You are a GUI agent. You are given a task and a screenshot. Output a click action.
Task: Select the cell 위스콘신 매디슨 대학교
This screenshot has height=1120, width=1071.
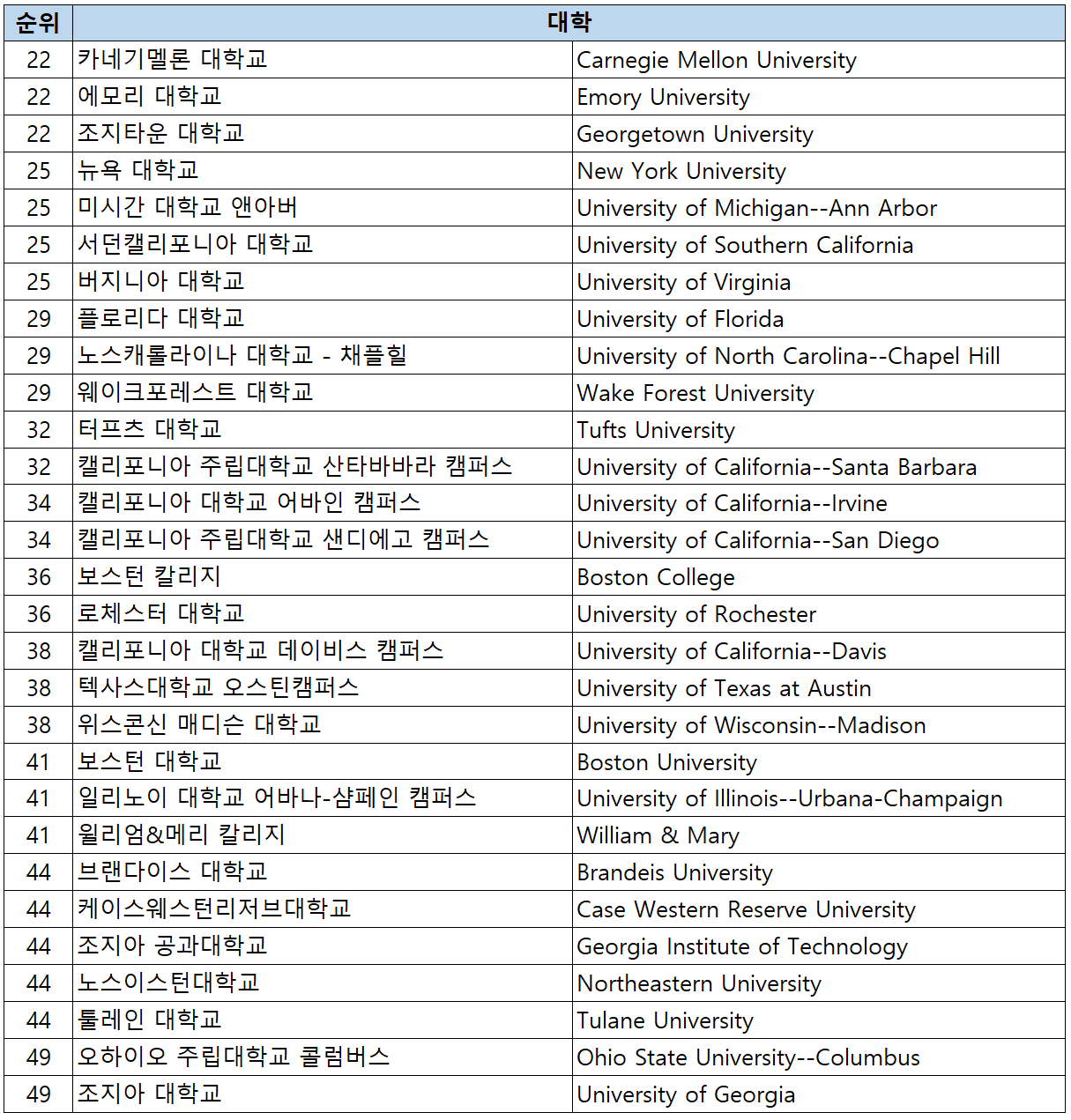pyautogui.click(x=323, y=725)
